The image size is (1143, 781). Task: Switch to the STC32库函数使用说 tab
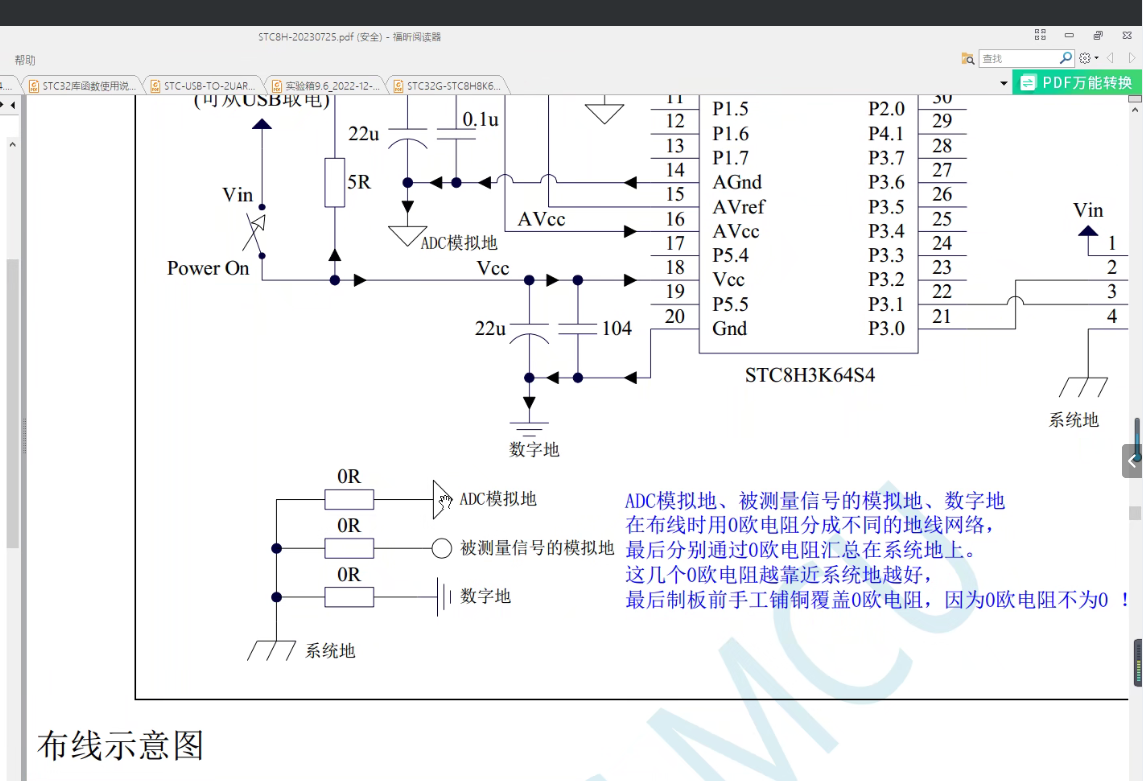pos(82,86)
